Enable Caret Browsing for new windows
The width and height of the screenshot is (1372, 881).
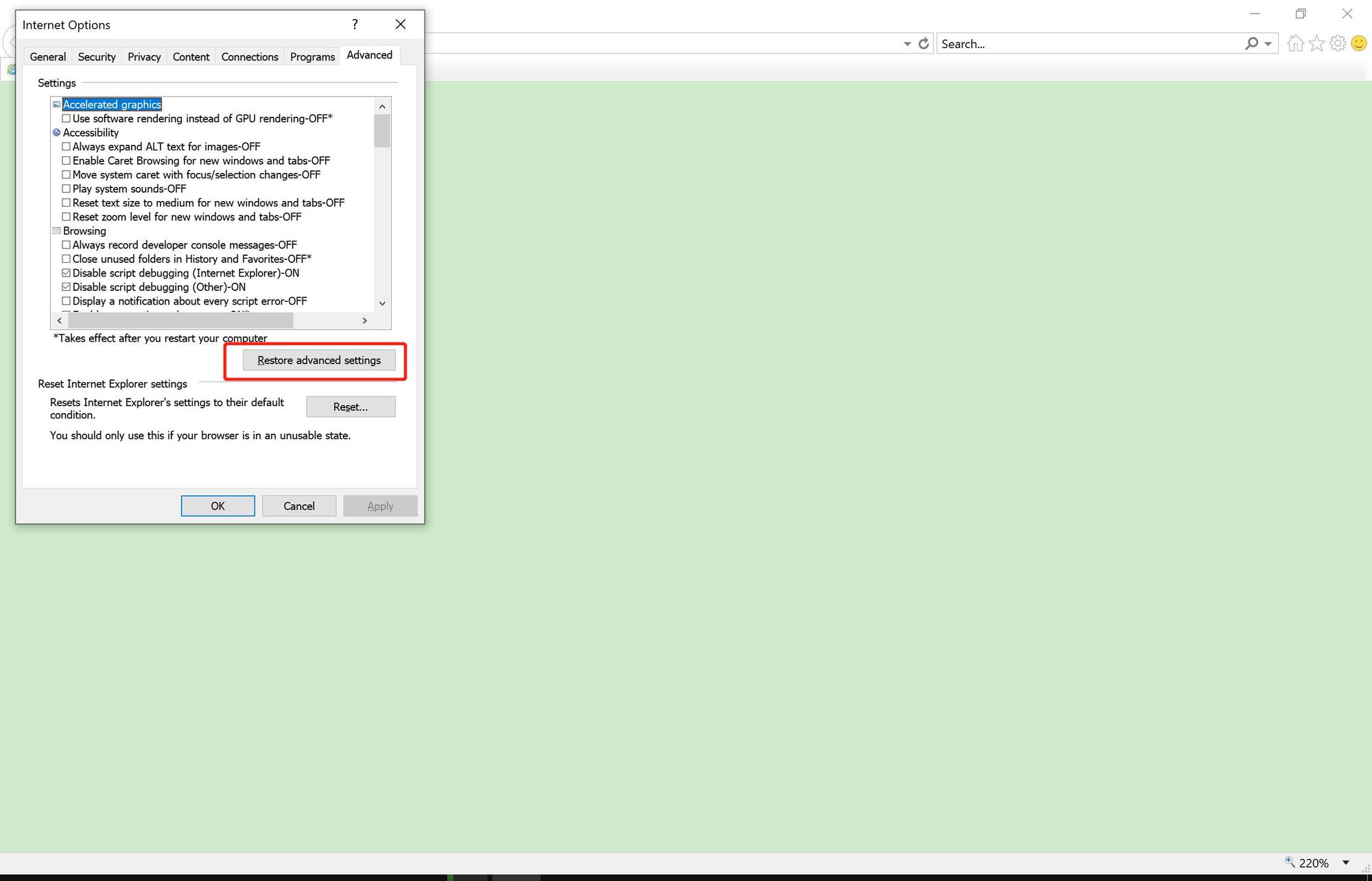point(67,161)
